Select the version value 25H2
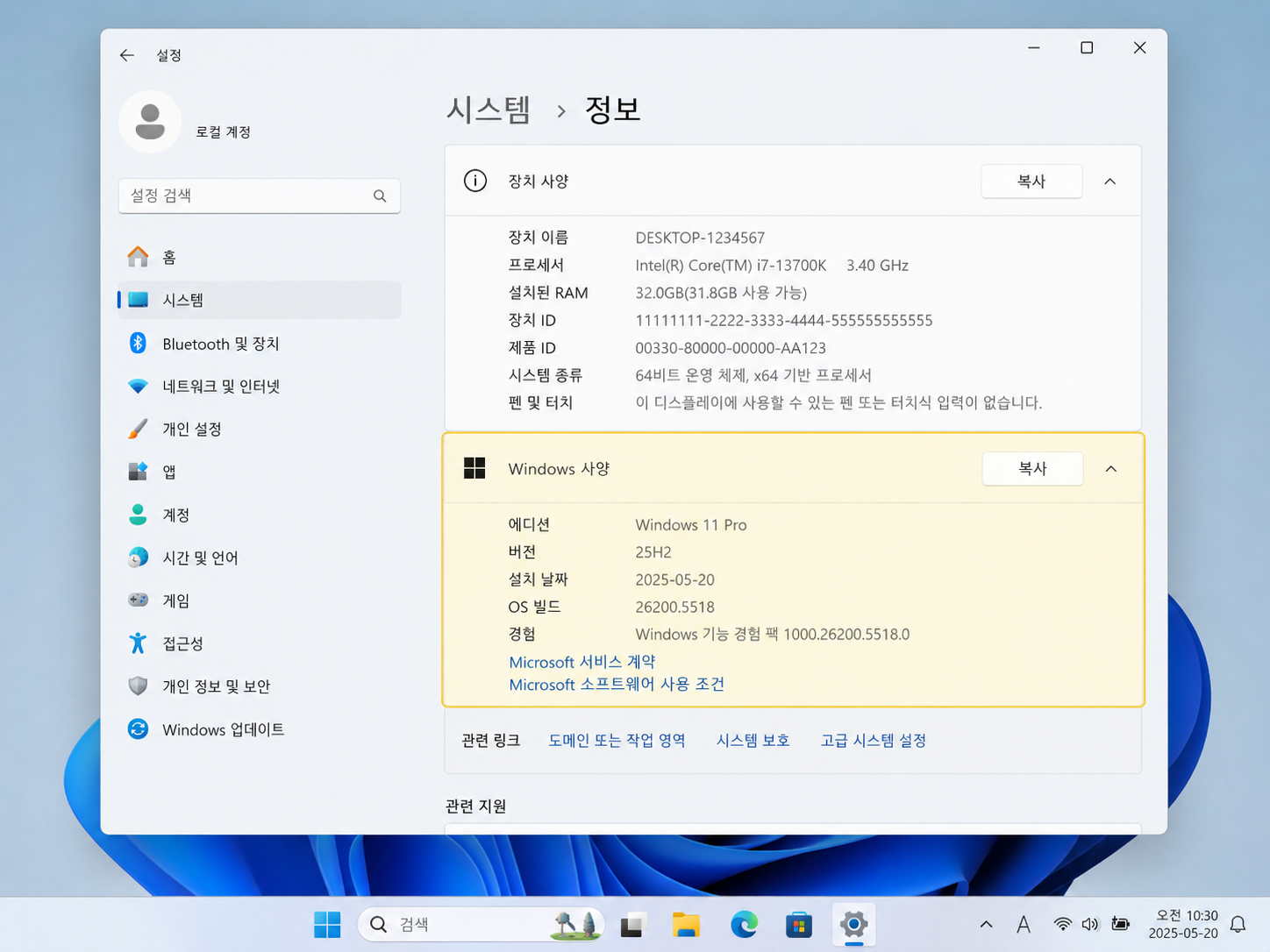This screenshot has width=1270, height=952. tap(653, 552)
